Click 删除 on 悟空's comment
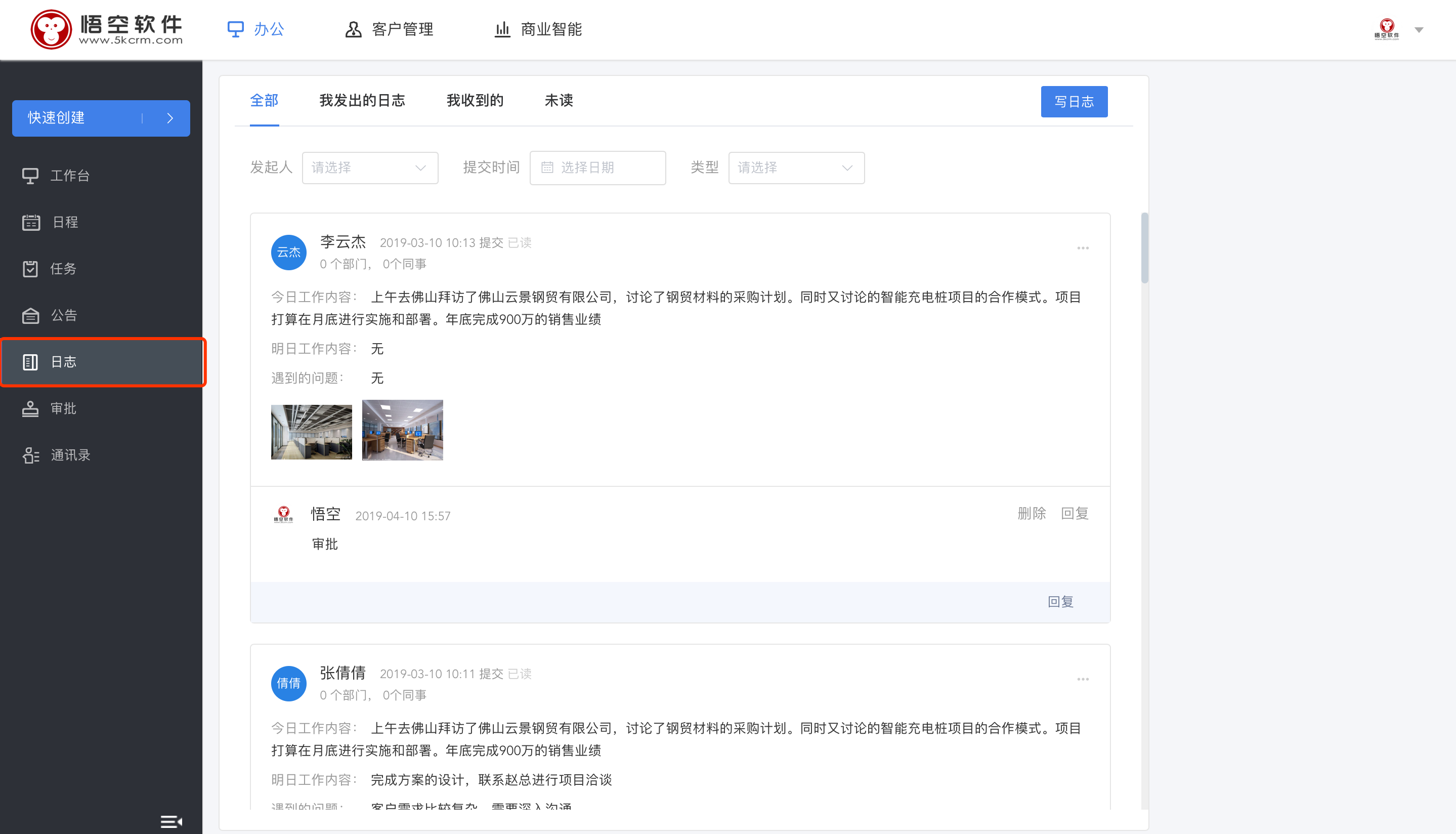Image resolution: width=1456 pixels, height=834 pixels. 1031,513
